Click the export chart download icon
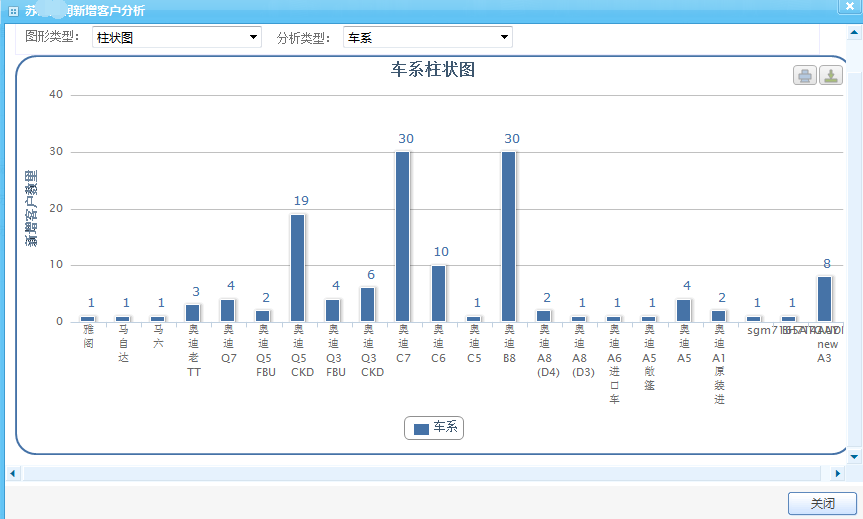863x519 pixels. tap(831, 76)
